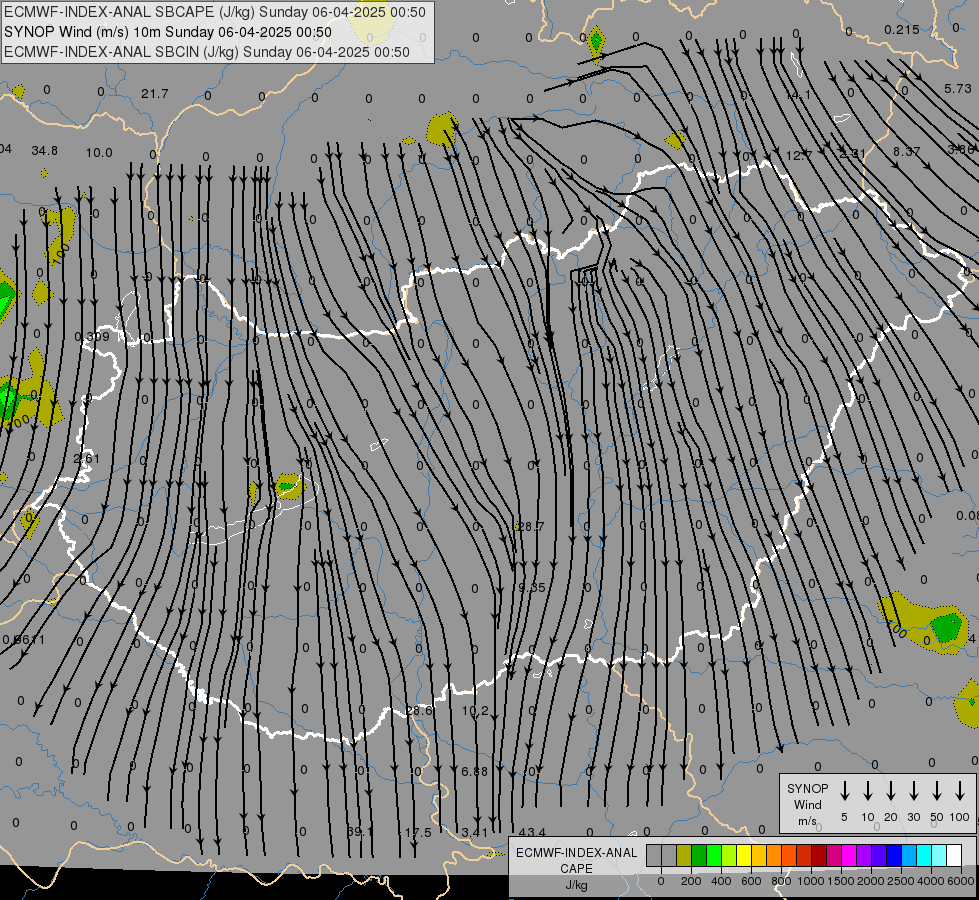Click the 1000 tick label on CAPE scale
This screenshot has width=979, height=900.
click(x=811, y=881)
